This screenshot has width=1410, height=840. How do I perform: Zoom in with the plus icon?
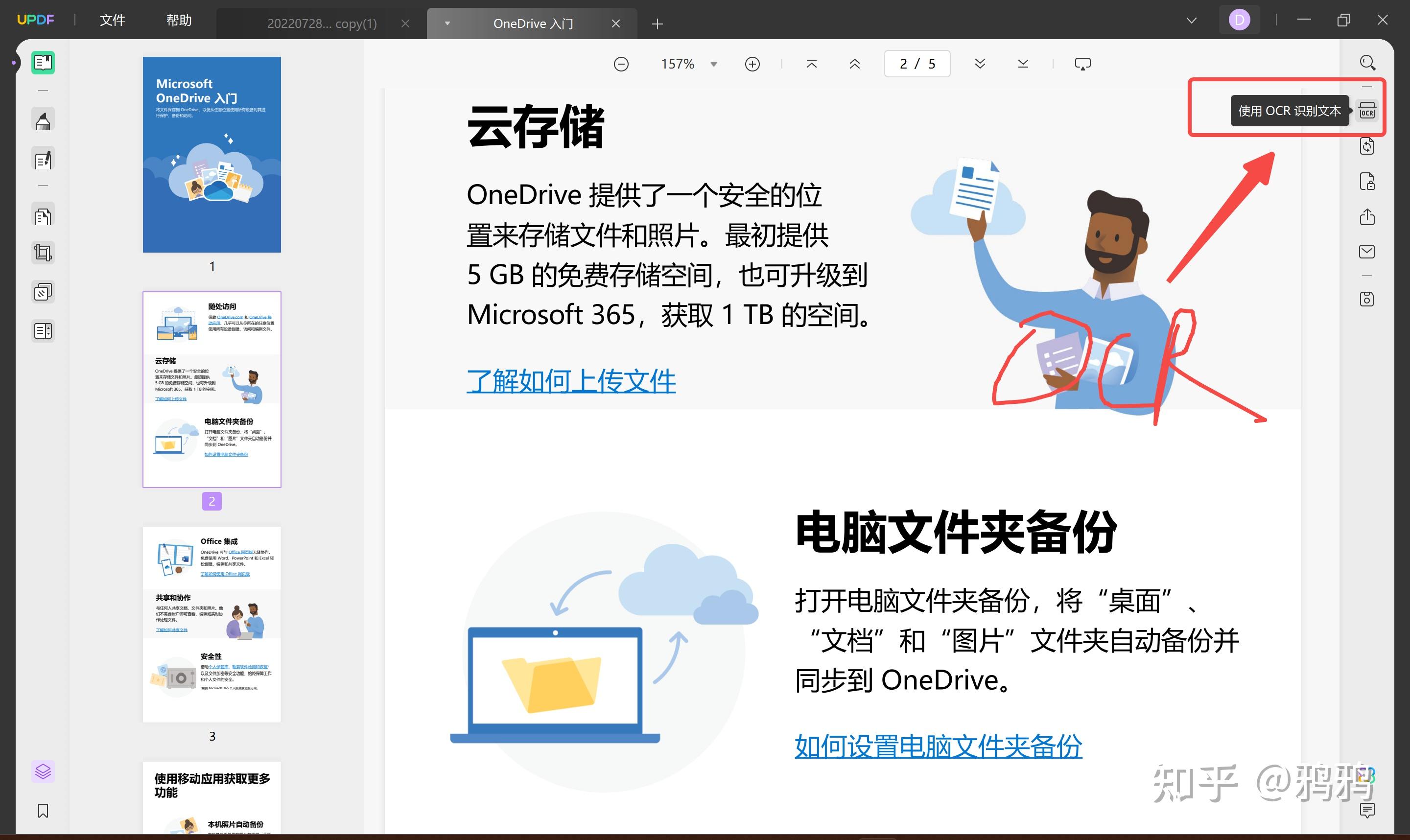coord(752,64)
